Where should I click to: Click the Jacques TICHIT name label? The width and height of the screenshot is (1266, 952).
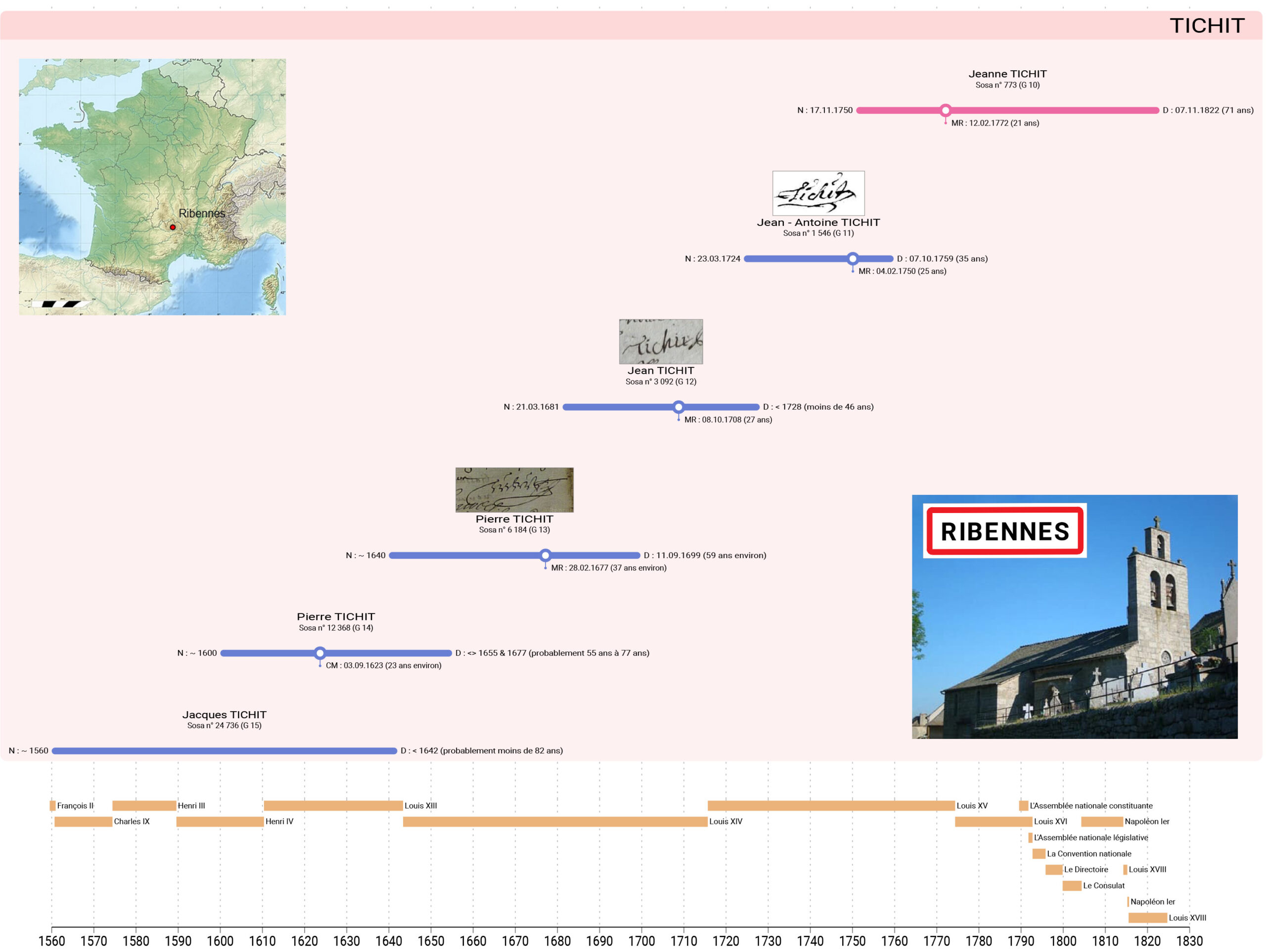tap(225, 715)
